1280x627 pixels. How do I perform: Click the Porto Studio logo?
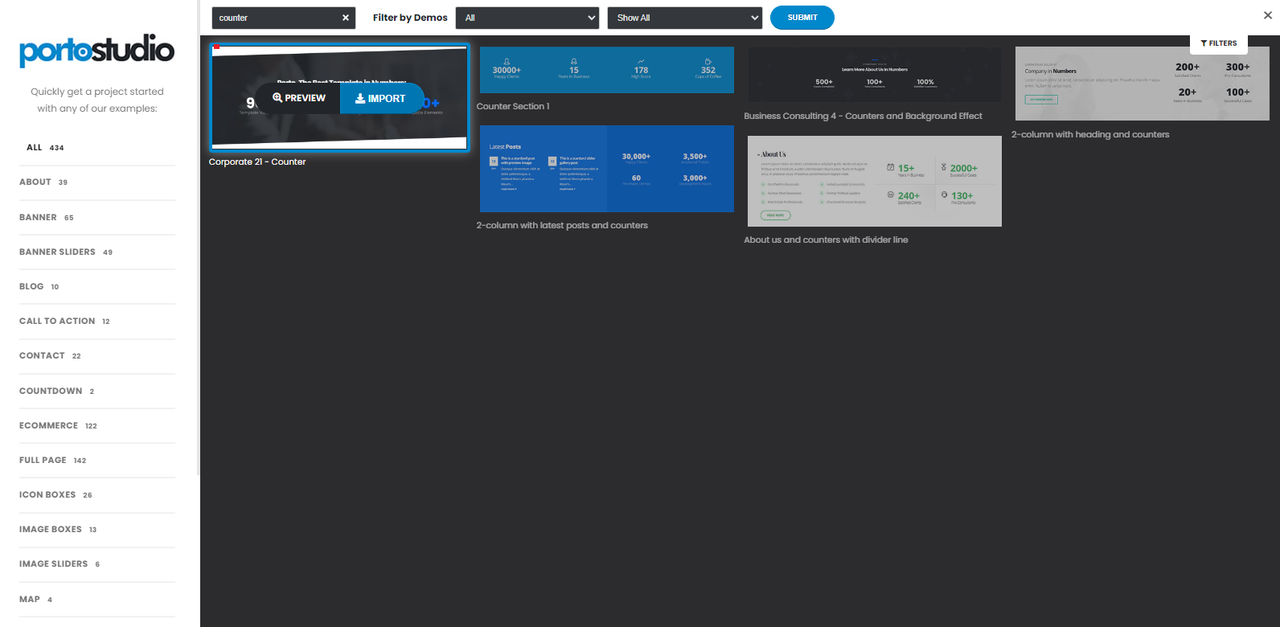coord(97,51)
